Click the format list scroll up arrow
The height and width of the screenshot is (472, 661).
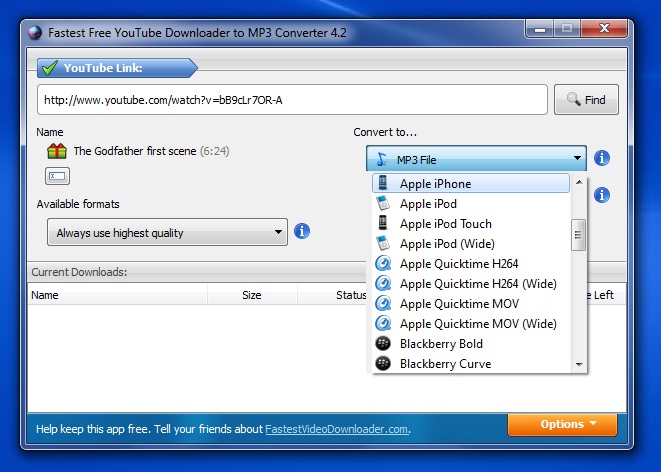(x=579, y=182)
